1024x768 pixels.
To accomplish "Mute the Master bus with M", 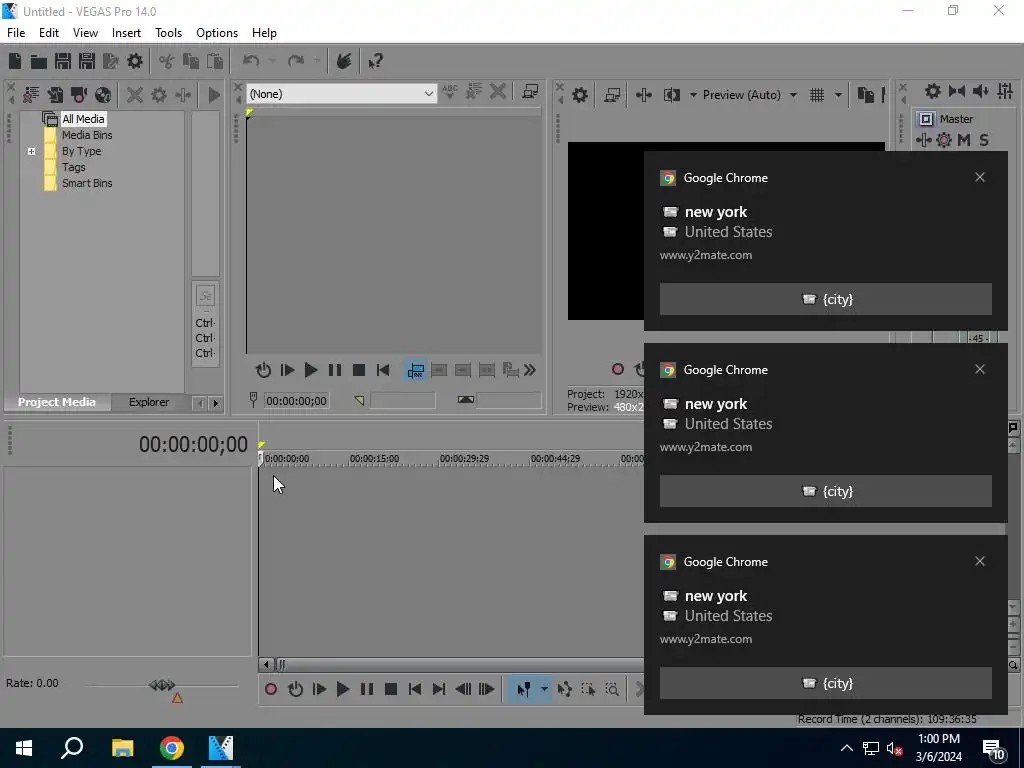I will point(964,140).
